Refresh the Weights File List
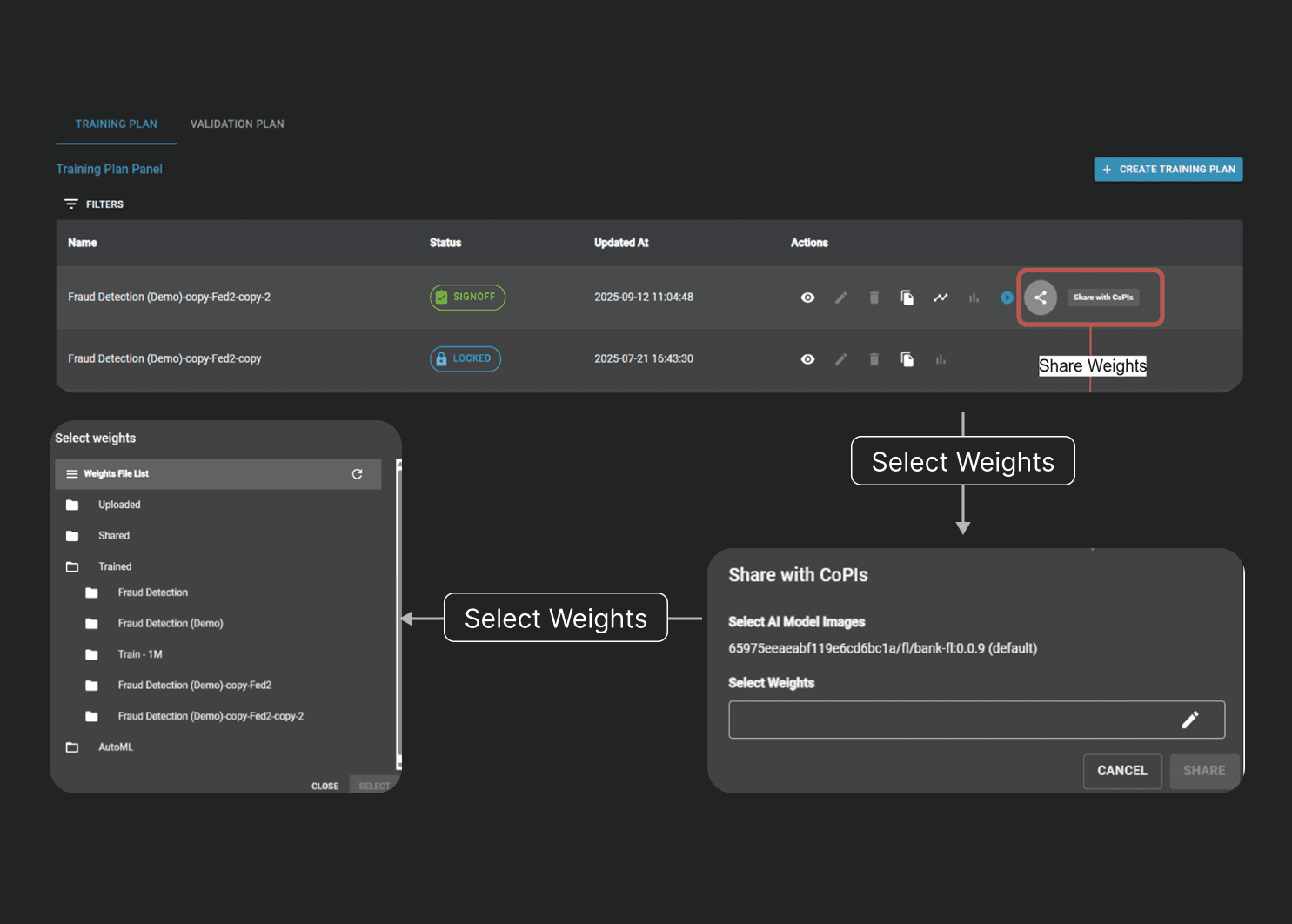1292x924 pixels. [x=357, y=474]
